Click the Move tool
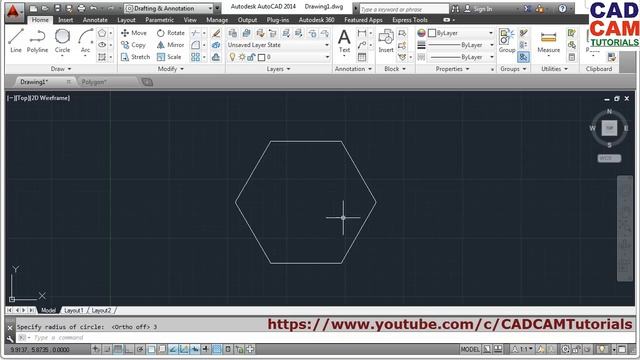Image resolution: width=640 pixels, height=360 pixels. tap(134, 33)
